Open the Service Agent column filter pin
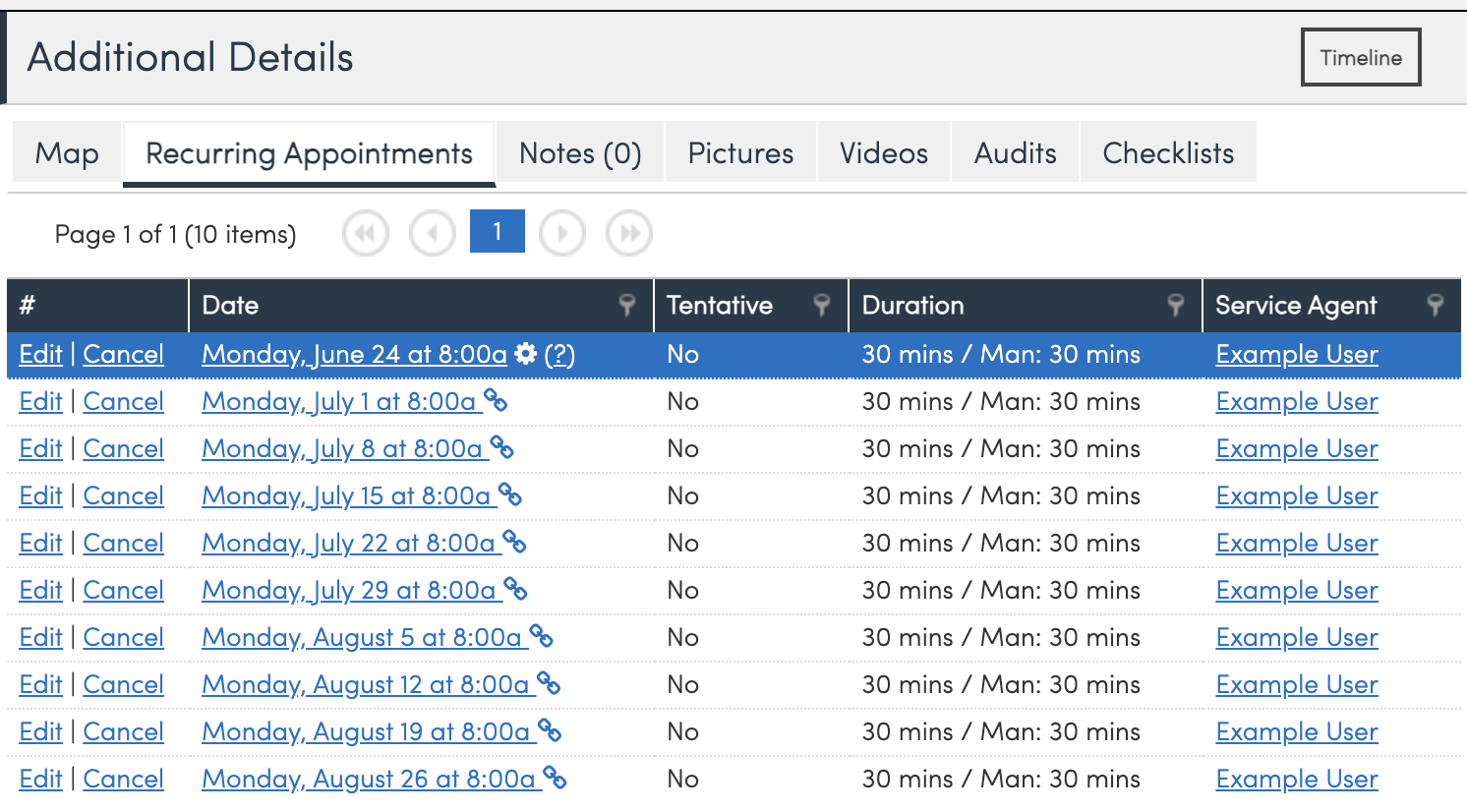 click(1436, 305)
